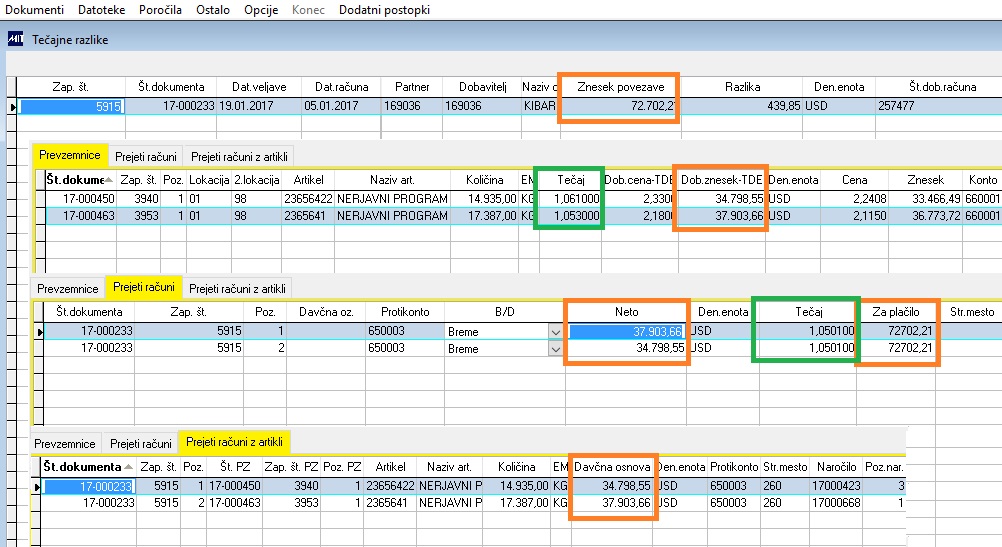This screenshot has width=1002, height=547.
Task: Click the sort arrow on the Št.dokumenta header in Prevzemnice
Action: (x=109, y=180)
